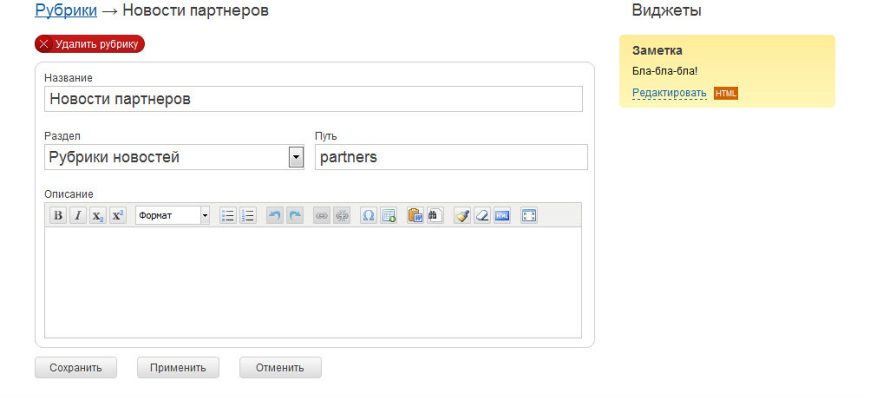Toggle italic formatting in the editor toolbar
Viewport: 870px width, 400px height.
pyautogui.click(x=78, y=215)
